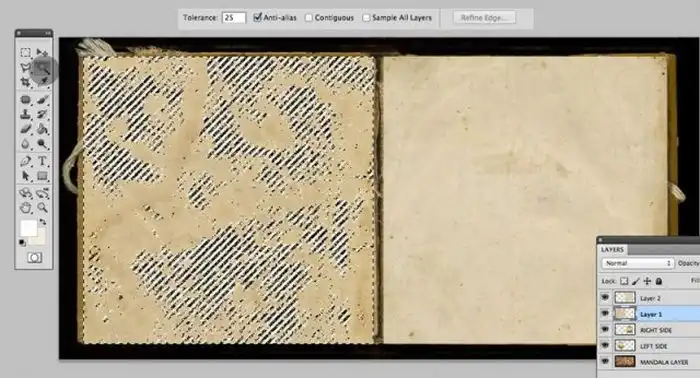Select the Clone Stamp tool

(x=25, y=114)
